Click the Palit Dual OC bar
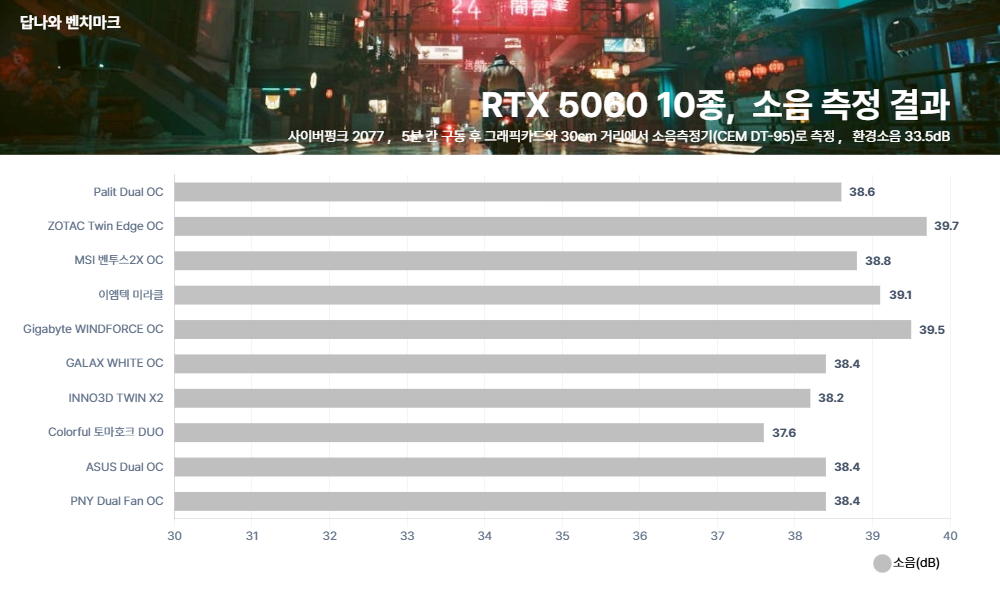 (508, 192)
